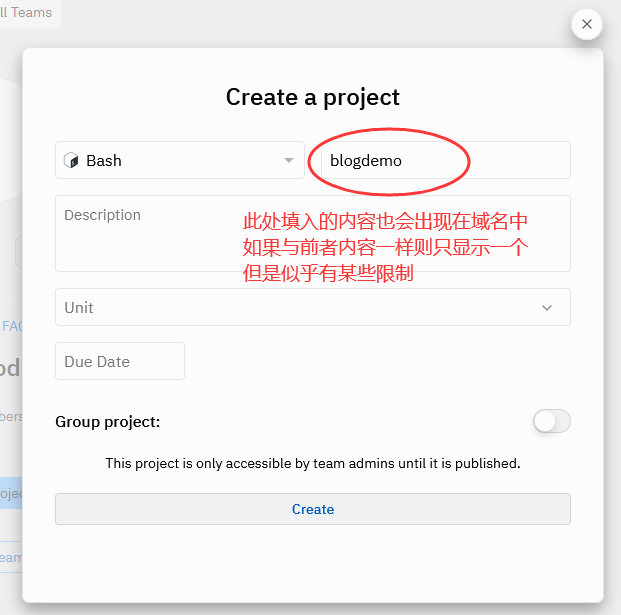Click the Bash language icon
The height and width of the screenshot is (615, 621).
[x=71, y=160]
